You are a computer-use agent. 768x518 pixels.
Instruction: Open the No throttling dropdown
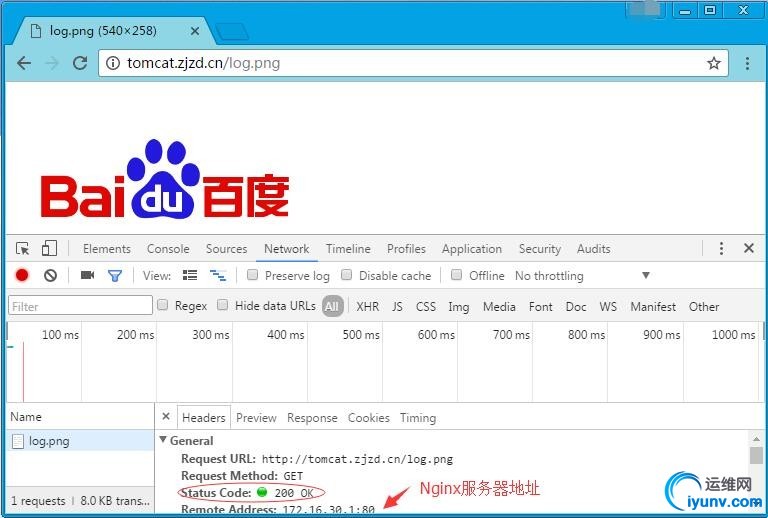tap(582, 276)
